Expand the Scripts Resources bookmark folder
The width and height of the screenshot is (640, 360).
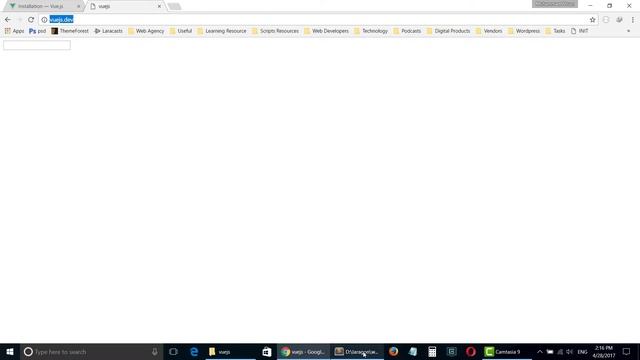276,31
